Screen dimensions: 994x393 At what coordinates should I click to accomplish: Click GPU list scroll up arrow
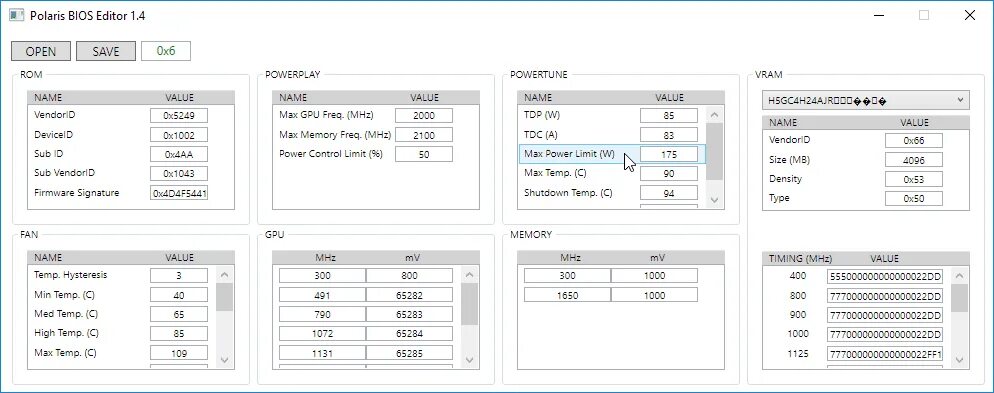(x=469, y=275)
